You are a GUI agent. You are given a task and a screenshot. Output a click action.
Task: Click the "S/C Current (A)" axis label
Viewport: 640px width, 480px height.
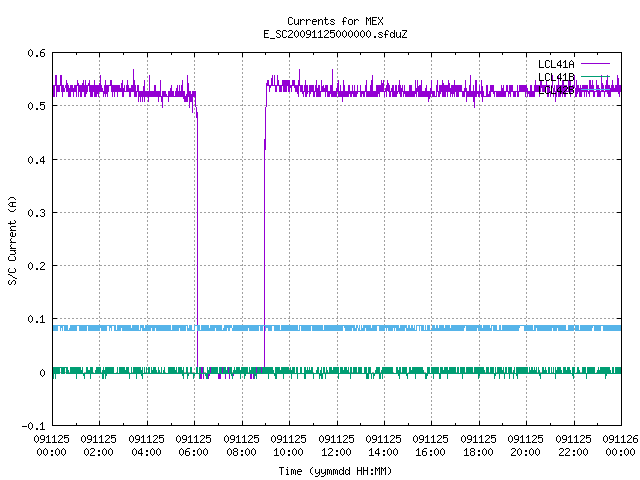[x=12, y=240]
